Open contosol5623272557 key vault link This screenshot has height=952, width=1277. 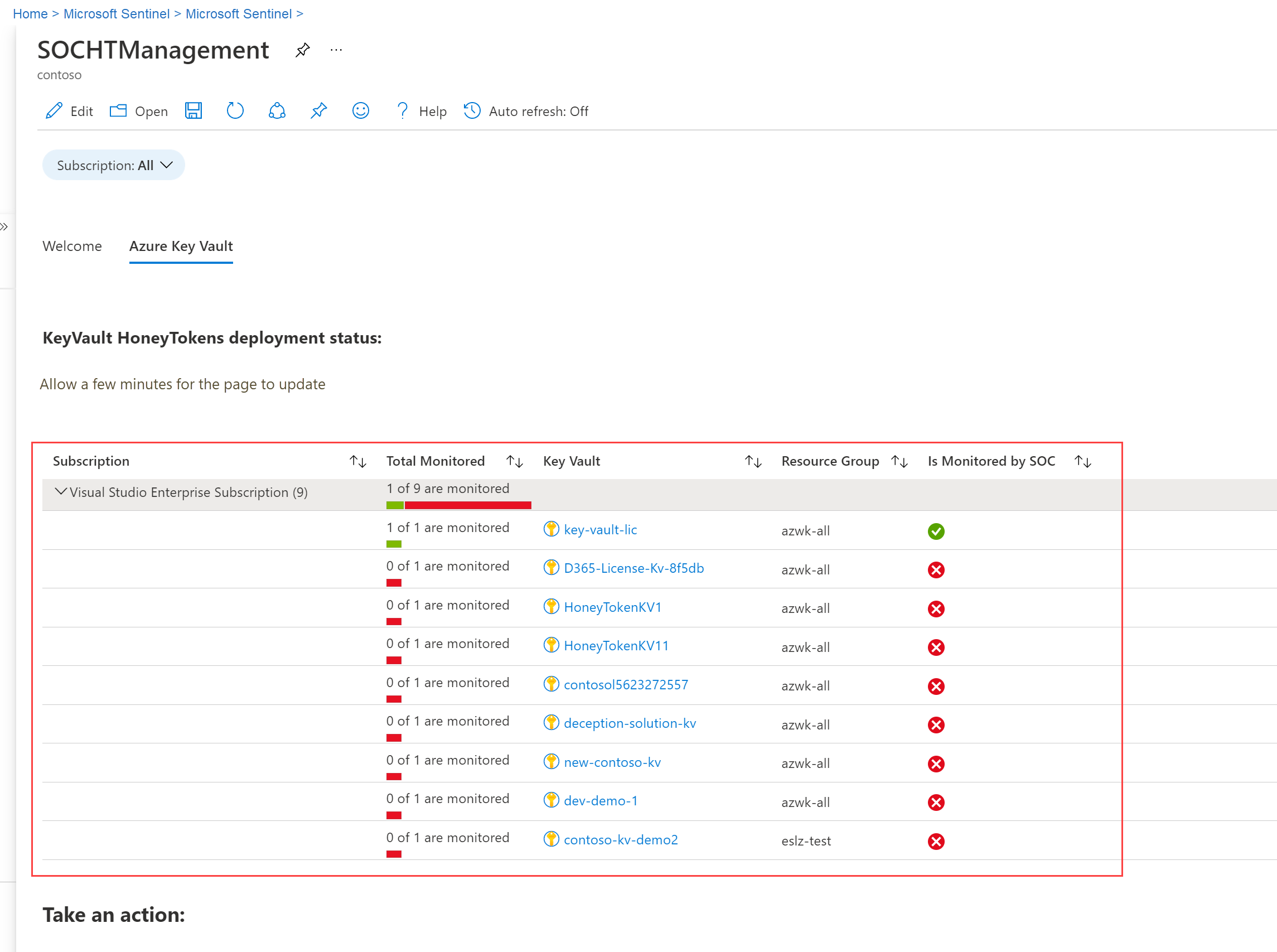tap(626, 685)
